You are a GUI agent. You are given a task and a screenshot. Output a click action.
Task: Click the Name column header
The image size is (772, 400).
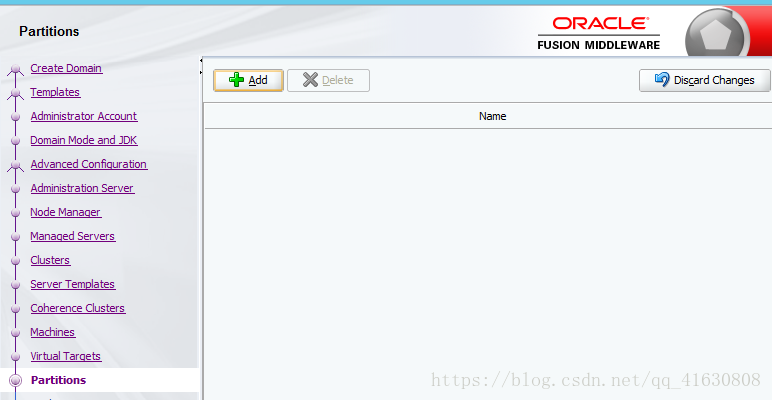tap(492, 116)
